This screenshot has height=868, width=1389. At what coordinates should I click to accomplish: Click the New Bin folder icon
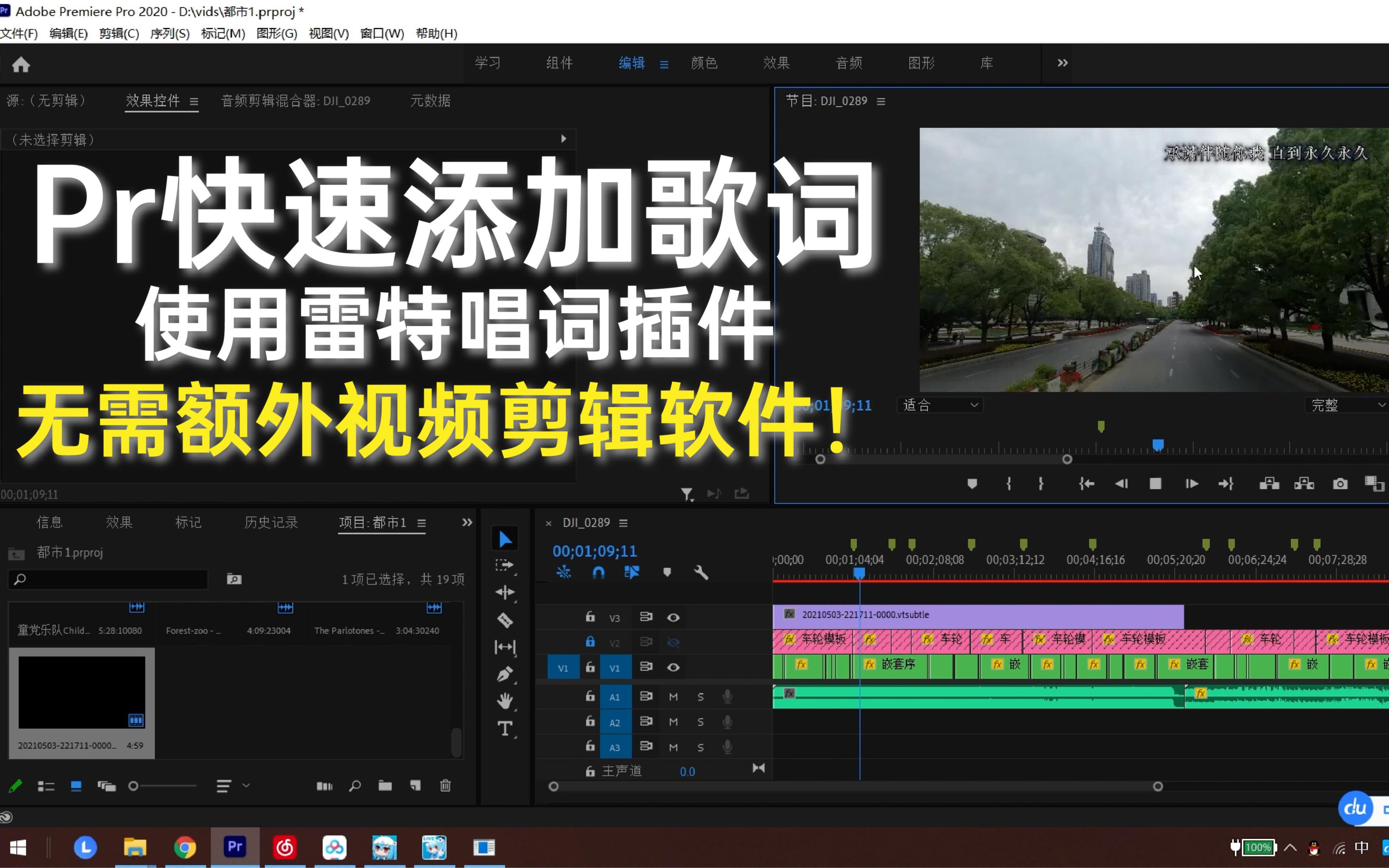(385, 785)
